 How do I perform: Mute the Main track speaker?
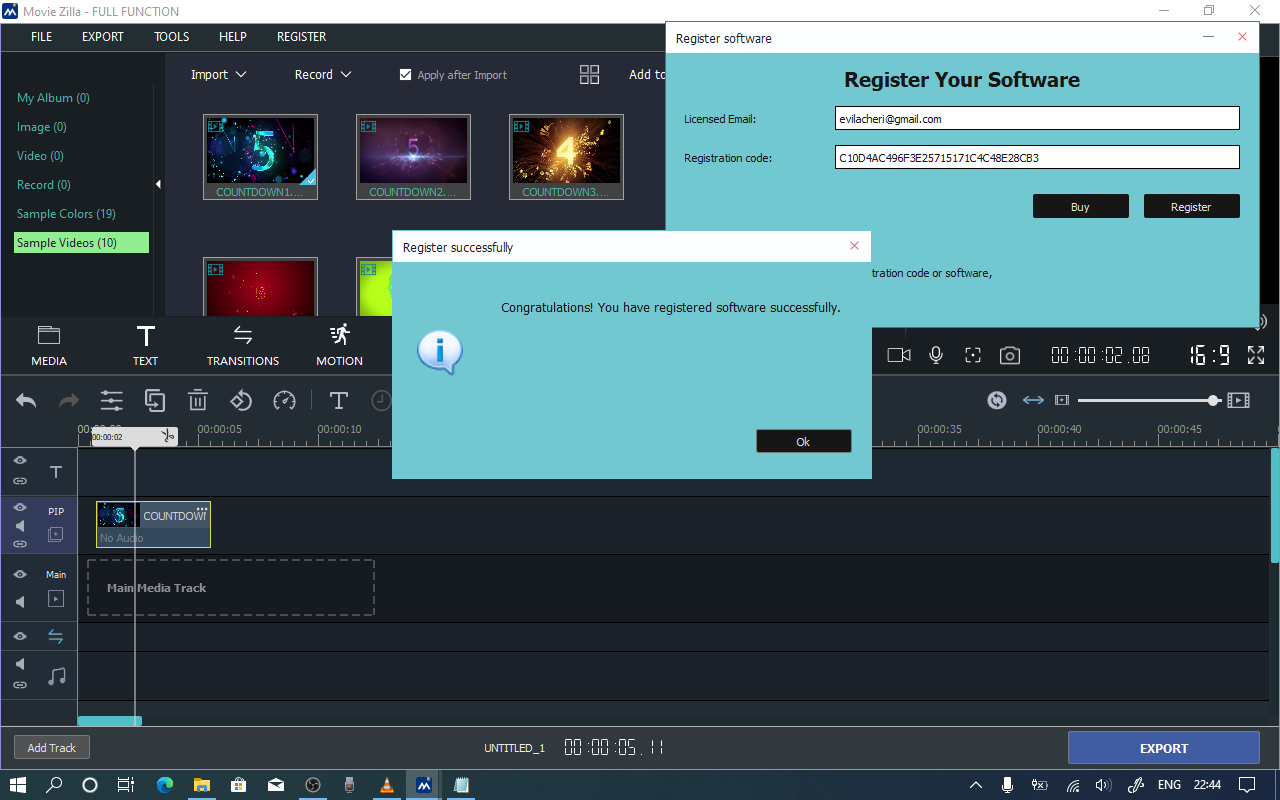20,602
